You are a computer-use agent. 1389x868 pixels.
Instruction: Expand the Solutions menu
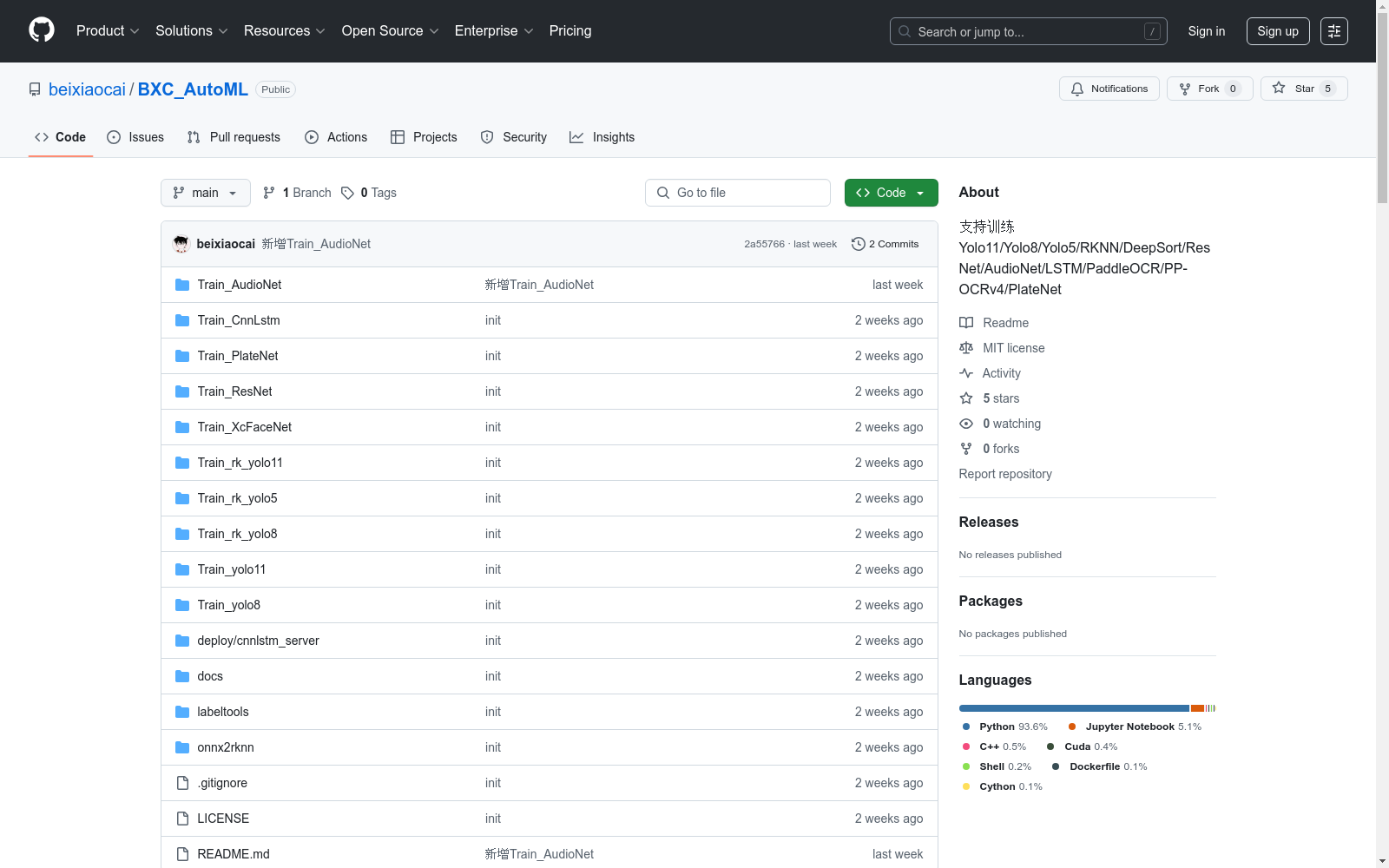[x=191, y=30]
